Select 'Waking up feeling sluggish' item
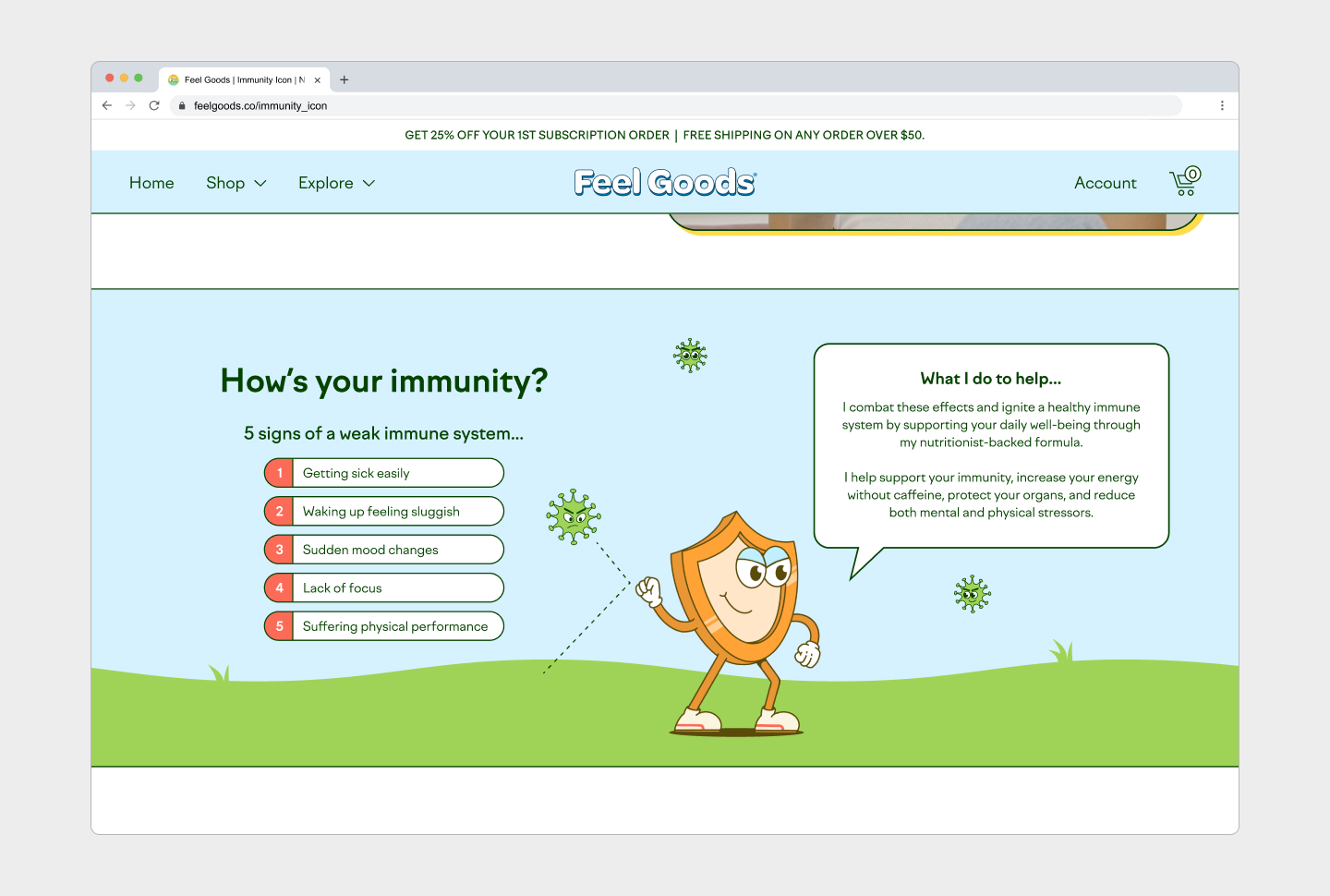 (384, 511)
